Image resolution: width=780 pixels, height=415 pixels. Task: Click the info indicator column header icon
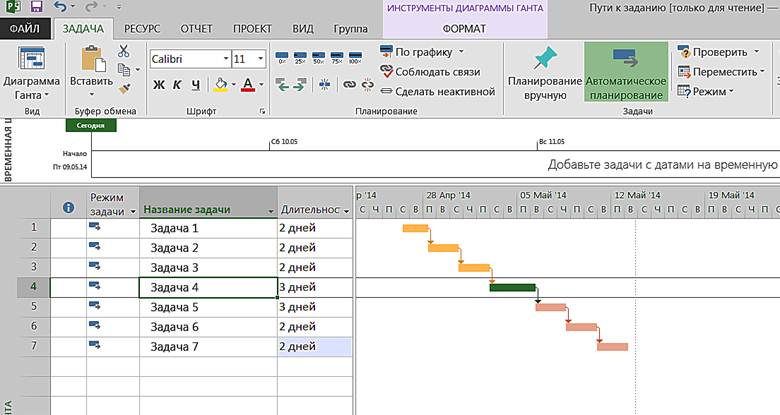tap(69, 208)
